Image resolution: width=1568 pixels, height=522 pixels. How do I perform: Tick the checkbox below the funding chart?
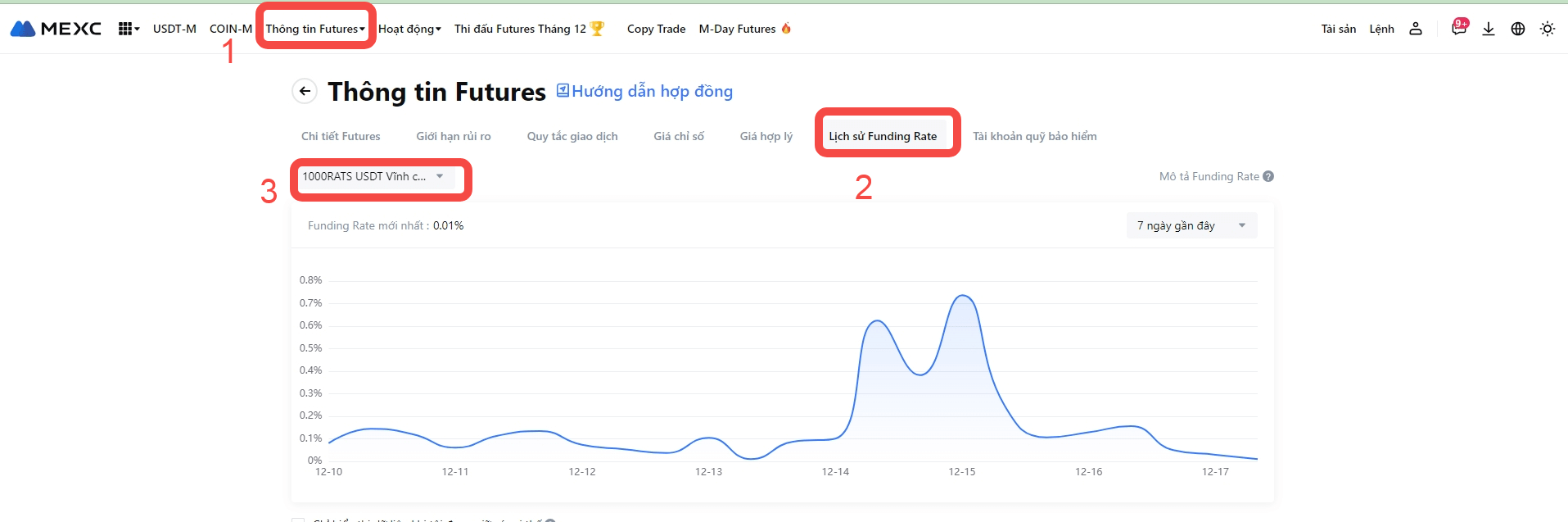(298, 520)
